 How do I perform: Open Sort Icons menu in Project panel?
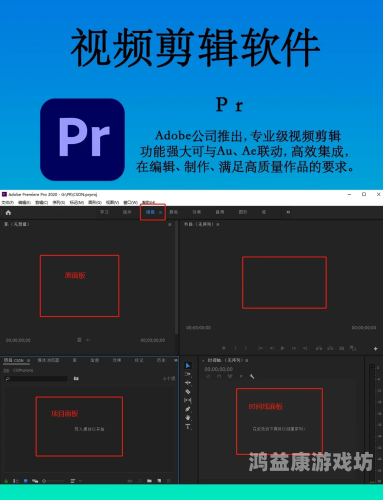tap(73, 481)
